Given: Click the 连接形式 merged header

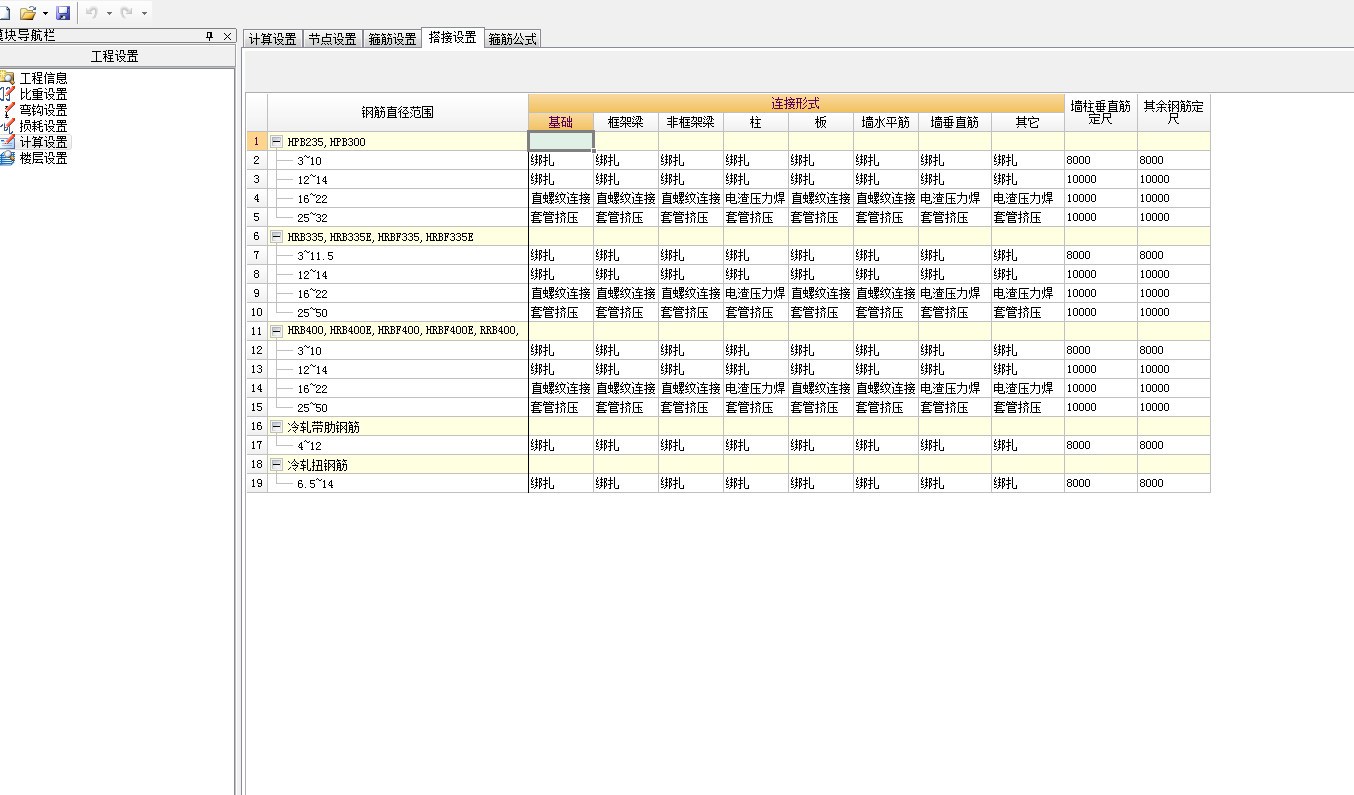Looking at the screenshot, I should pyautogui.click(x=796, y=103).
